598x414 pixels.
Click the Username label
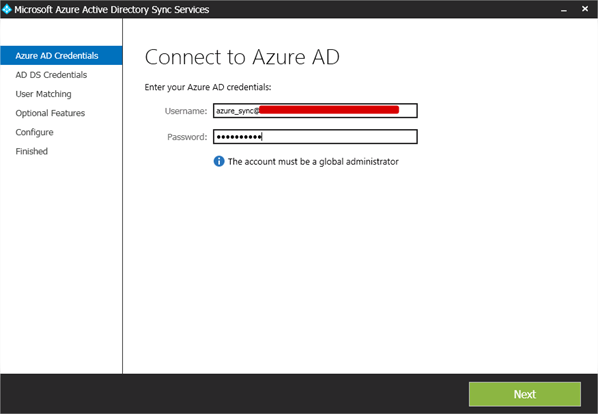coord(186,111)
